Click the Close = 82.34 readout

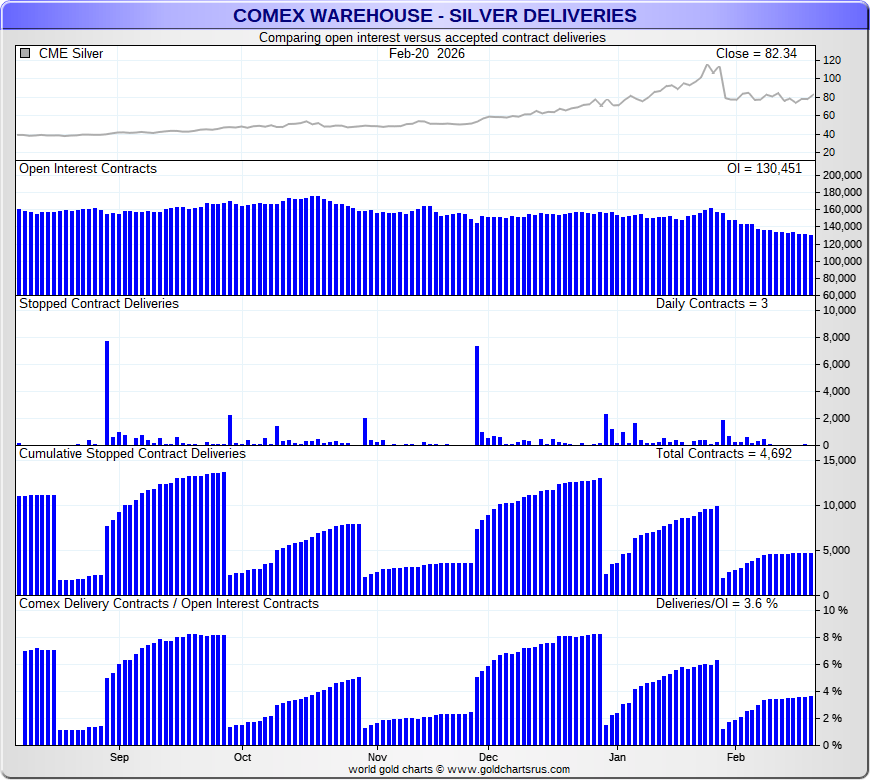[755, 54]
